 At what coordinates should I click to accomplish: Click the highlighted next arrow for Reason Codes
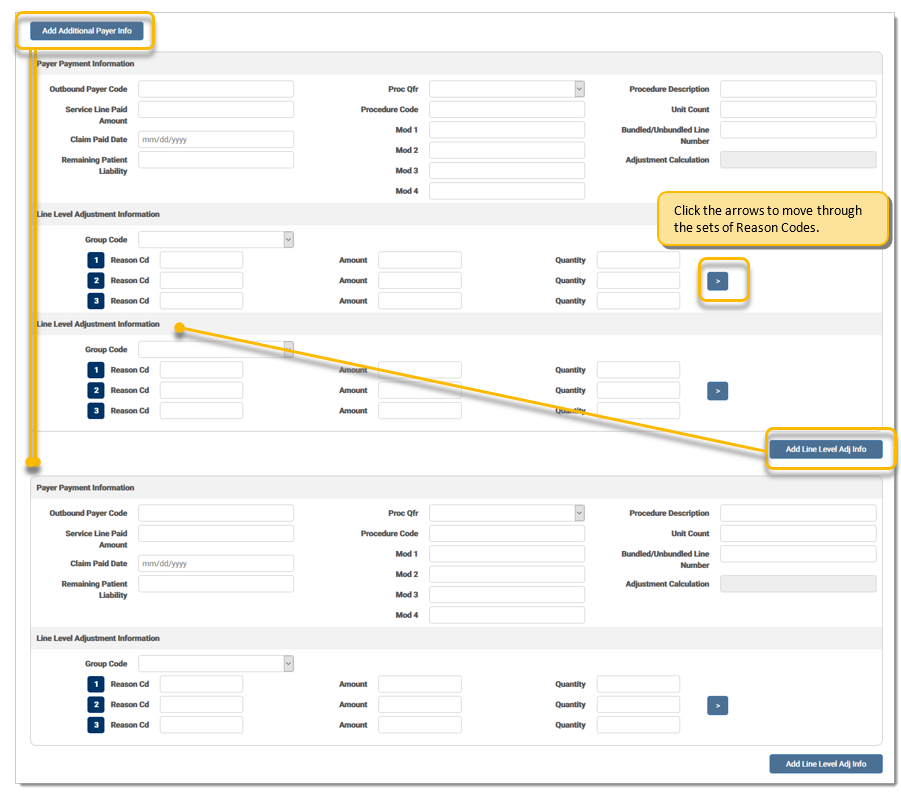717,282
